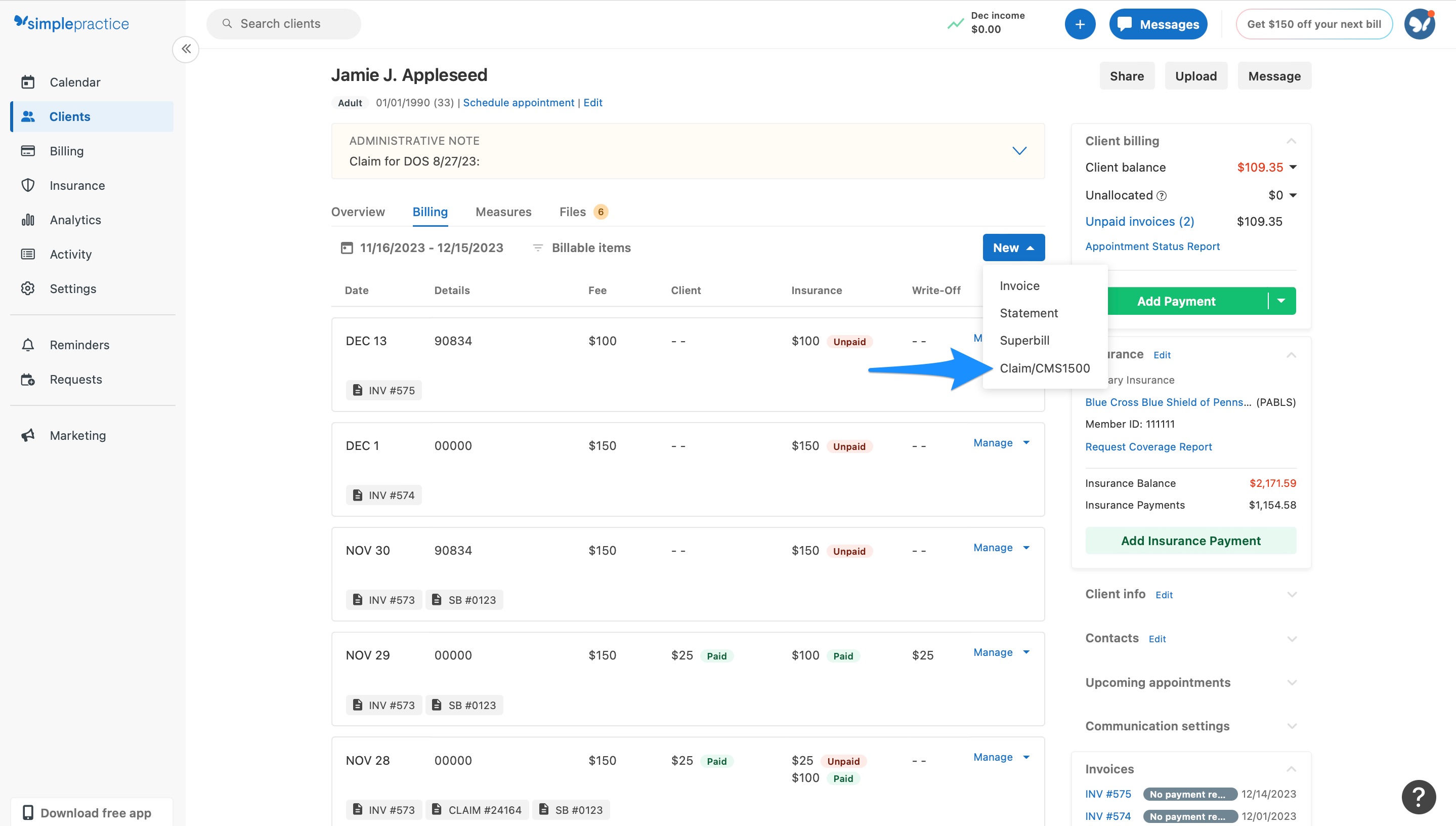Open Settings gear in sidebar
The image size is (1456, 826).
pyautogui.click(x=28, y=289)
